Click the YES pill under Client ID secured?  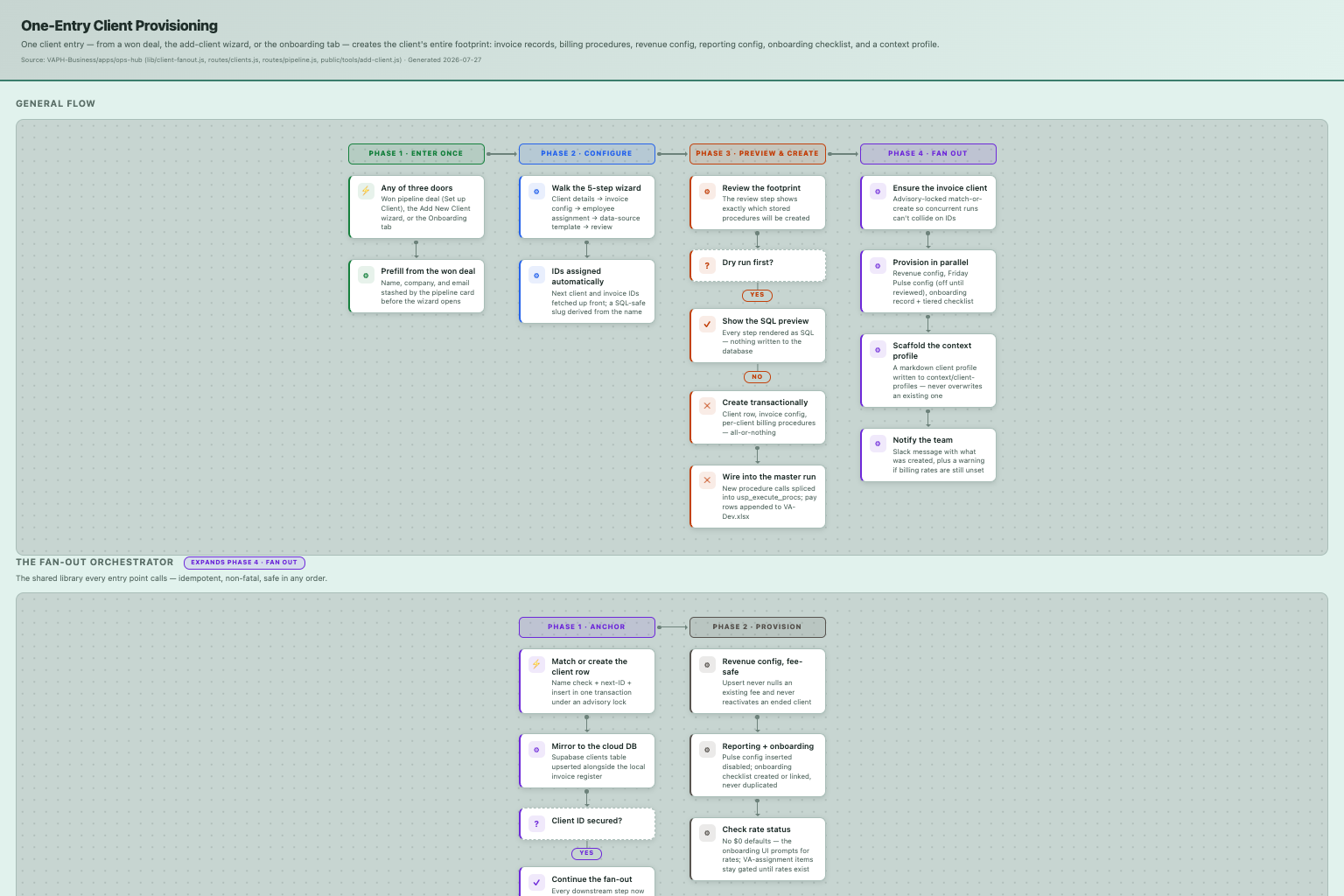pos(587,853)
